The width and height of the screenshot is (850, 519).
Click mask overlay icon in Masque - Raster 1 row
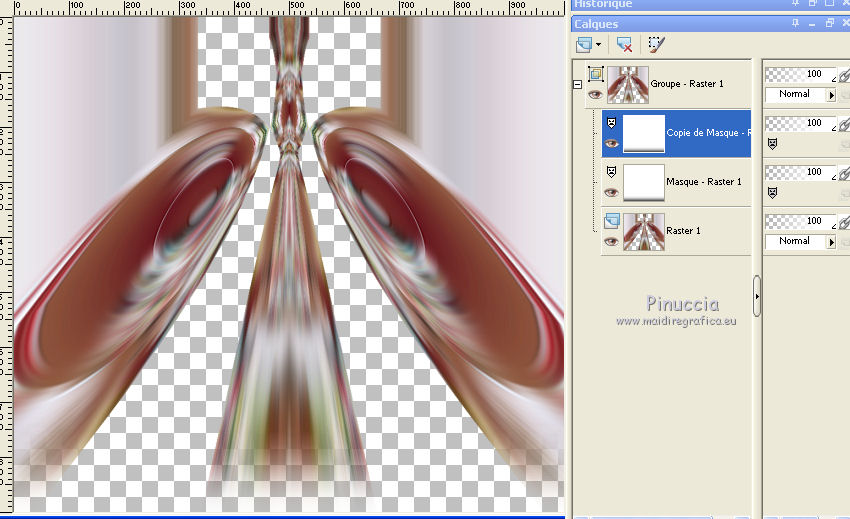point(772,193)
